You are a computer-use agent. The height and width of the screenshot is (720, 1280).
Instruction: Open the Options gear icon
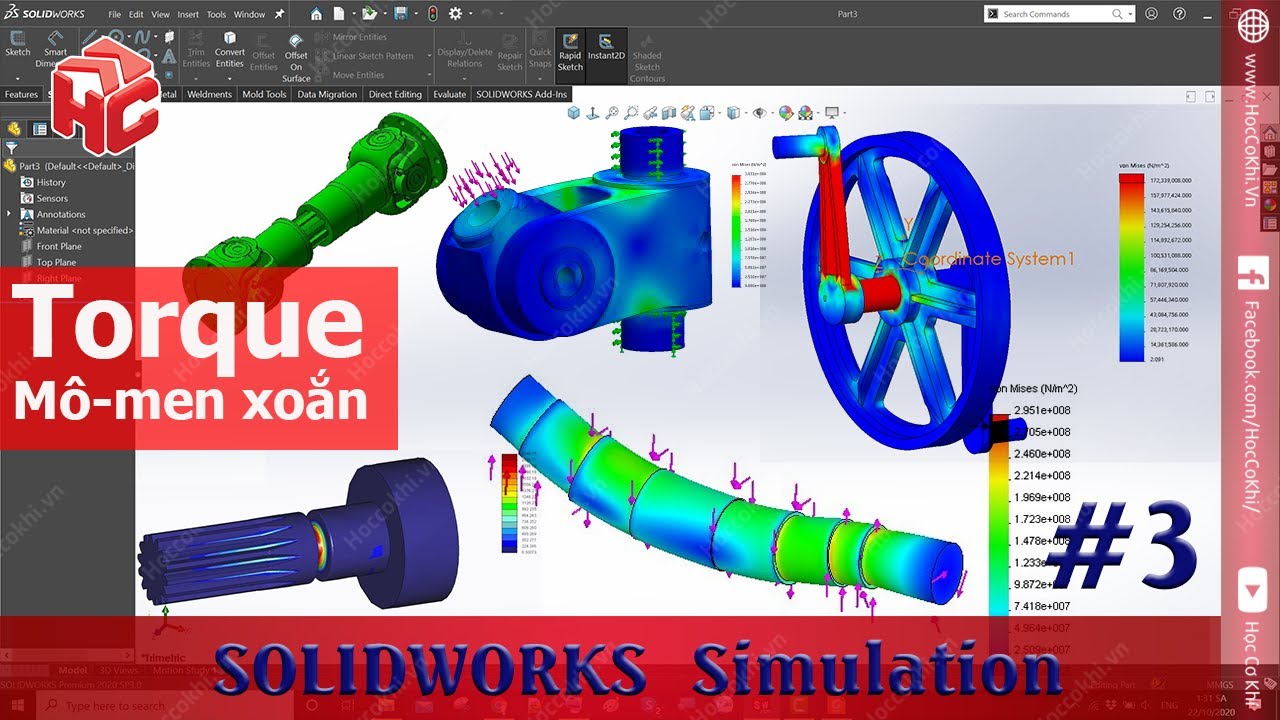(x=455, y=14)
